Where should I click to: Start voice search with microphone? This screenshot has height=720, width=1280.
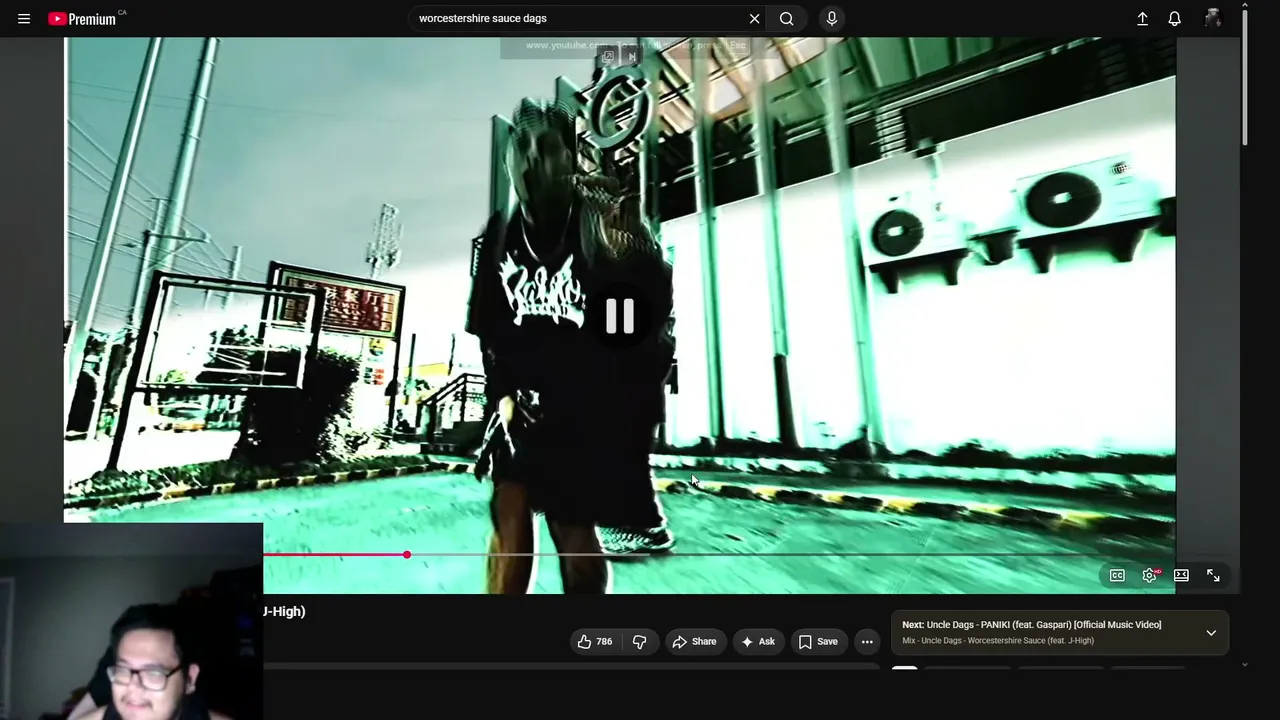click(831, 19)
